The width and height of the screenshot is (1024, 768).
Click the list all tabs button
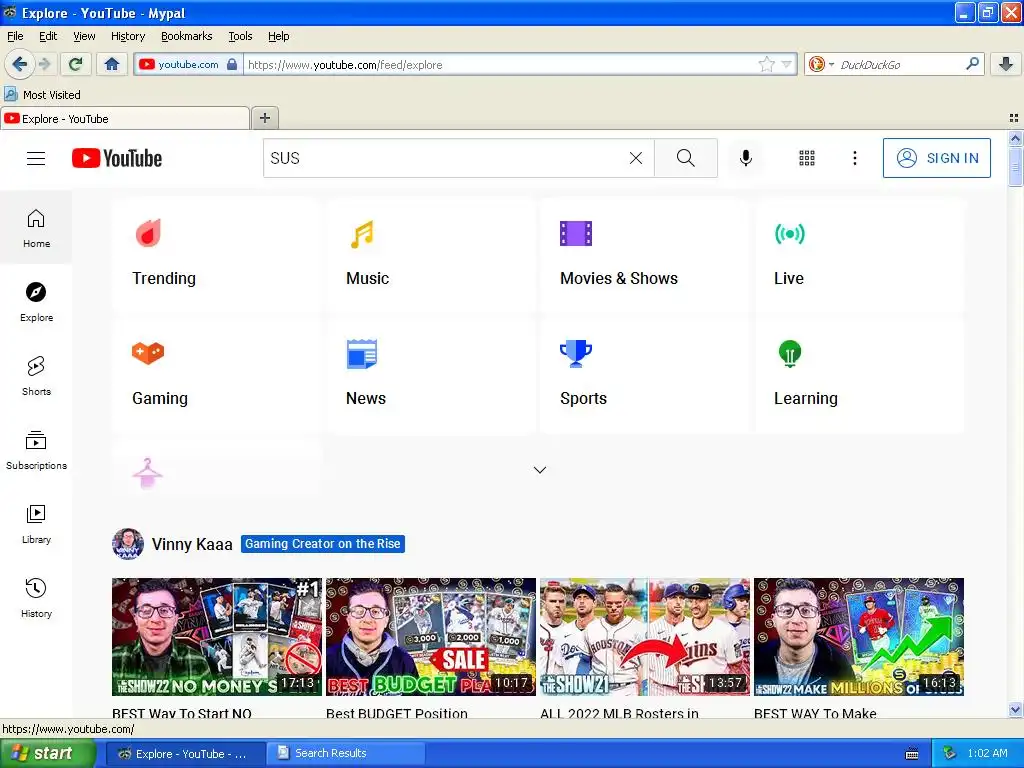click(1014, 118)
